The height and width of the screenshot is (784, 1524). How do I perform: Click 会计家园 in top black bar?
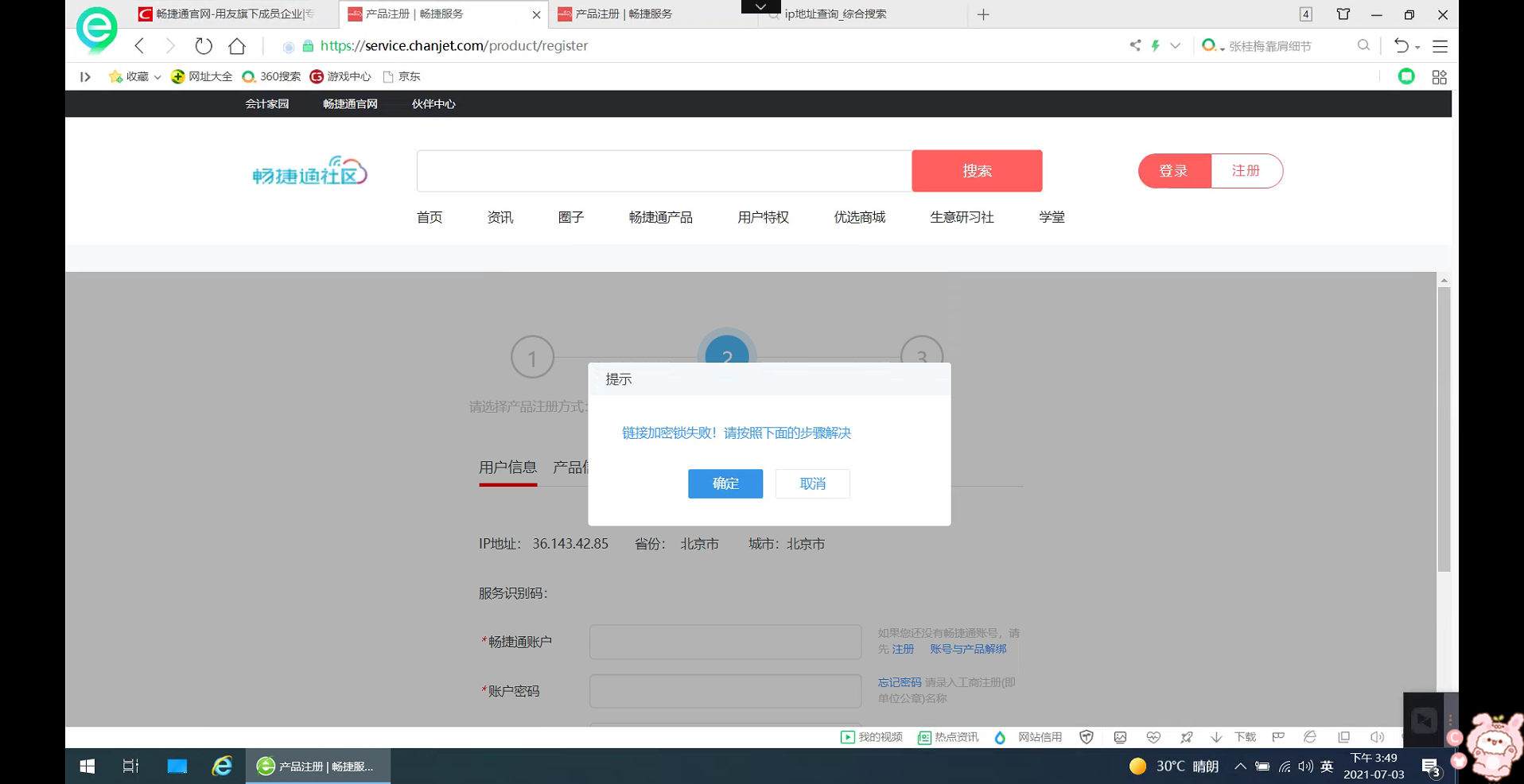[267, 104]
